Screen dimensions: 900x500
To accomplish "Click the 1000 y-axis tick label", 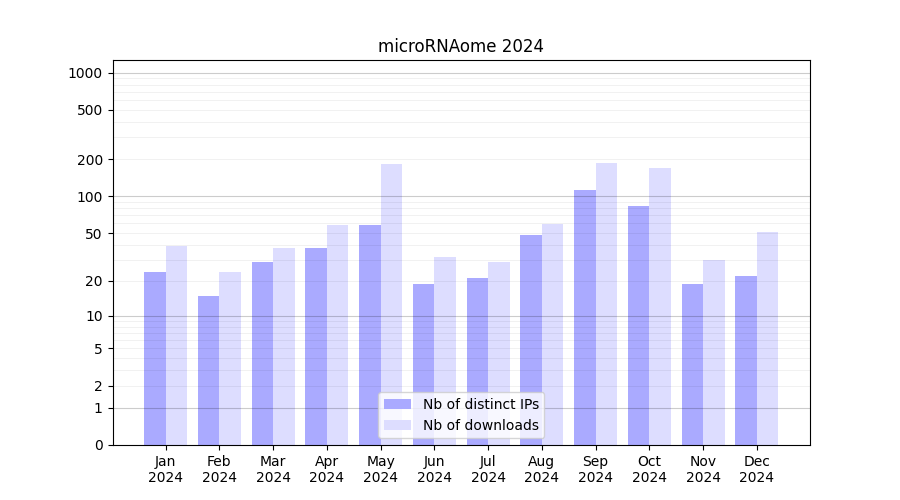I will (84, 73).
